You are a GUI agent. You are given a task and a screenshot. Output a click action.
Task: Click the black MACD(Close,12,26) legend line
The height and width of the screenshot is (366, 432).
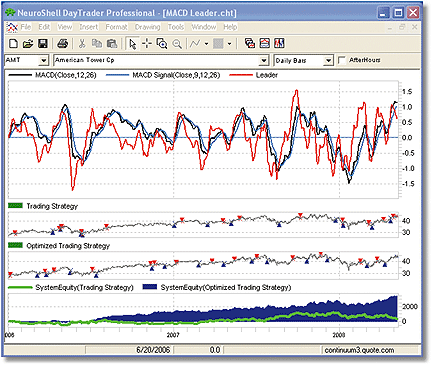pos(20,75)
